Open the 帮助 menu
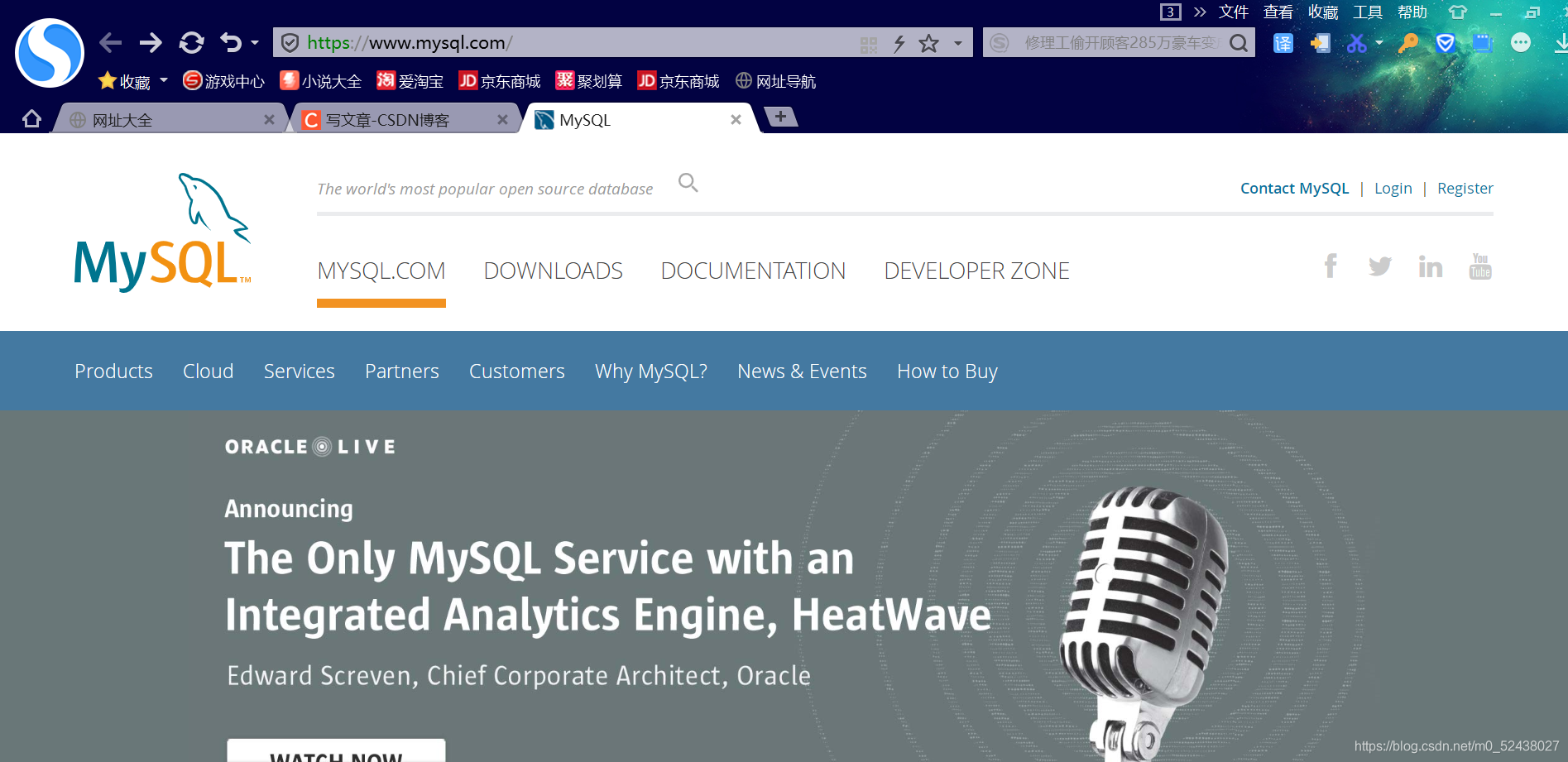This screenshot has height=762, width=1568. (1412, 12)
